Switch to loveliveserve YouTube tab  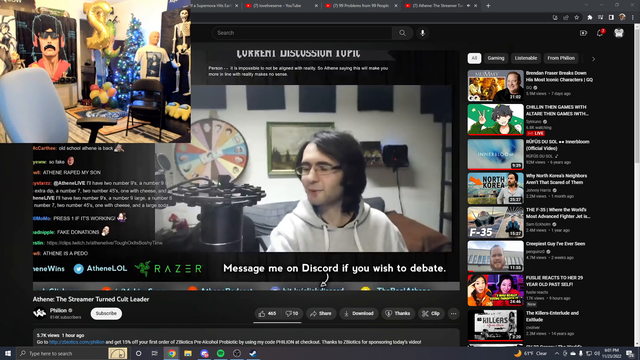coord(280,6)
